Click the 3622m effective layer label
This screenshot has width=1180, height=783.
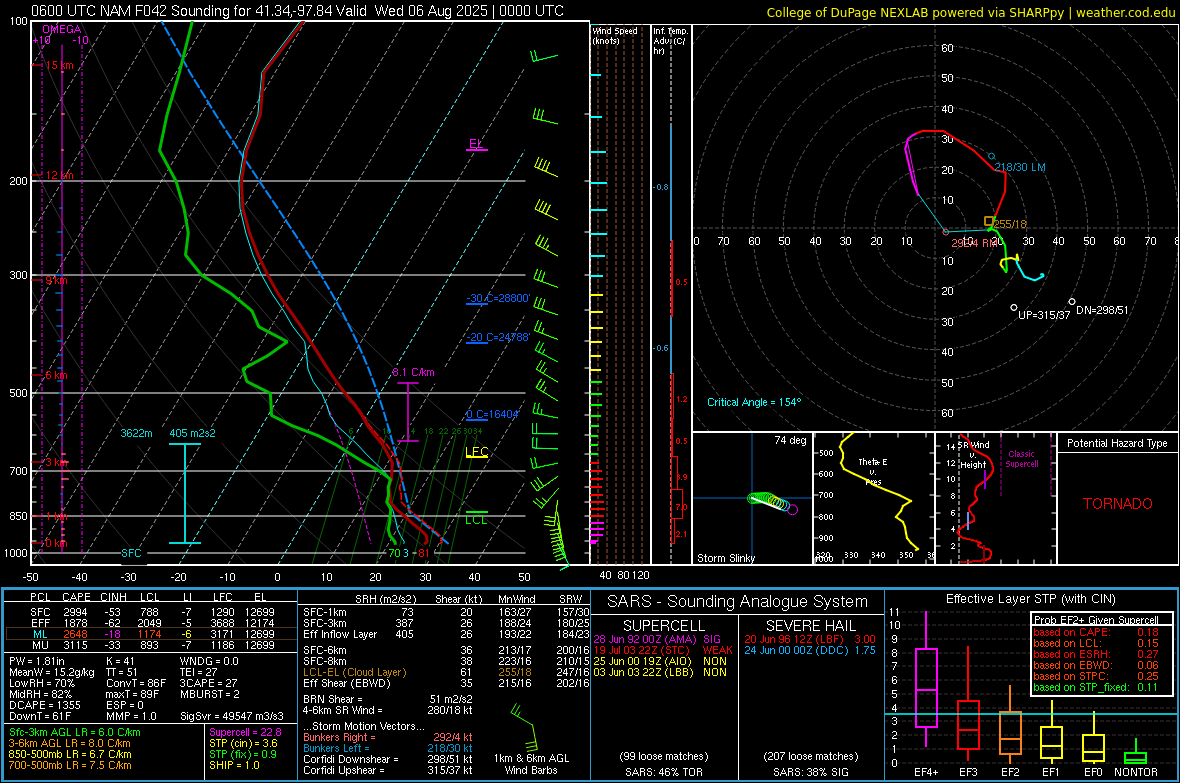coord(136,433)
